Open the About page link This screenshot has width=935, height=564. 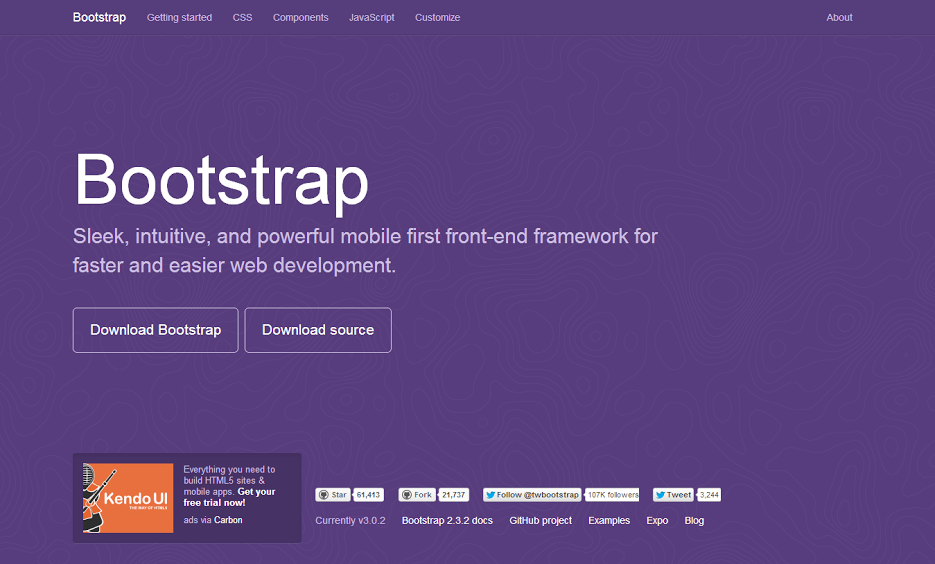839,17
